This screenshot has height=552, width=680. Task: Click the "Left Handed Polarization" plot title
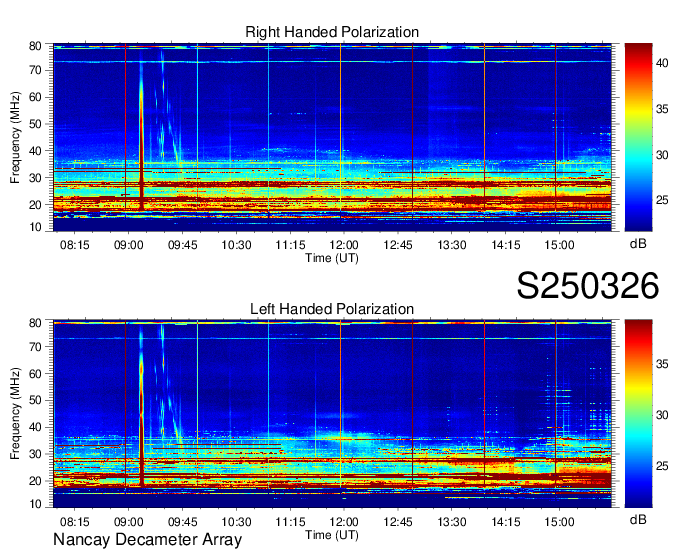click(332, 309)
